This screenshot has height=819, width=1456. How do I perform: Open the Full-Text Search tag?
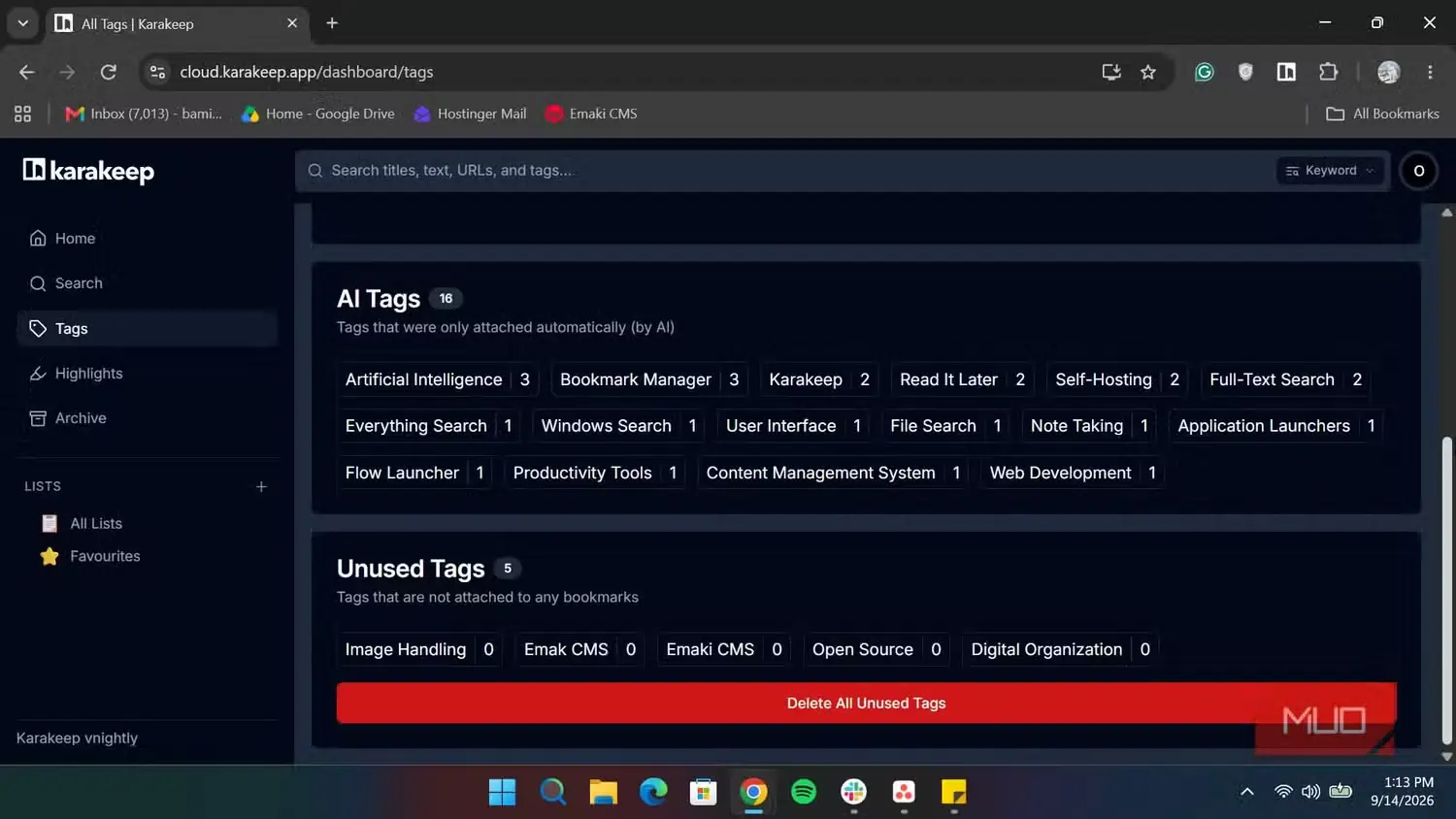click(1286, 379)
